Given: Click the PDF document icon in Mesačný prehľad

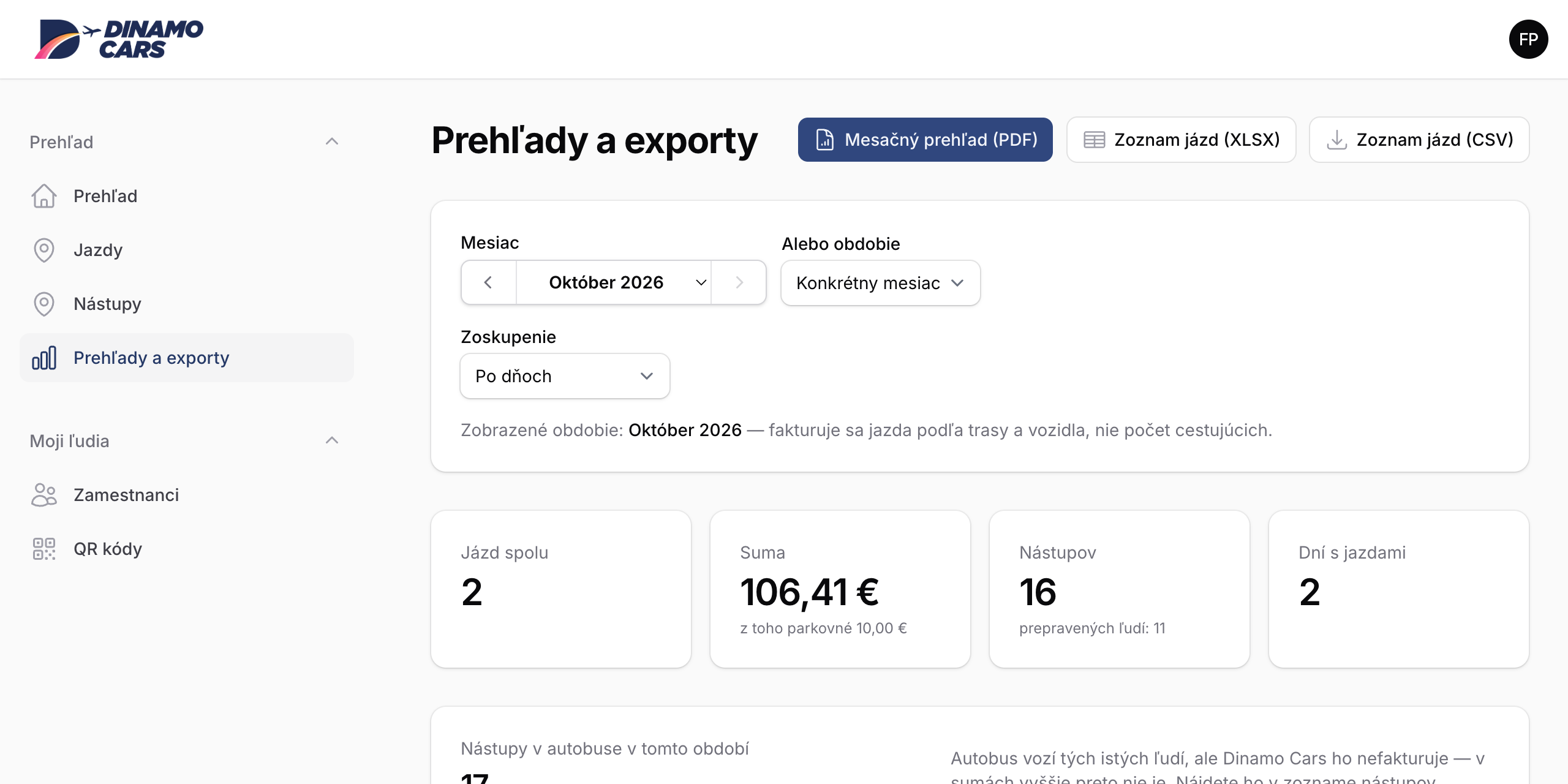Looking at the screenshot, I should [x=825, y=140].
